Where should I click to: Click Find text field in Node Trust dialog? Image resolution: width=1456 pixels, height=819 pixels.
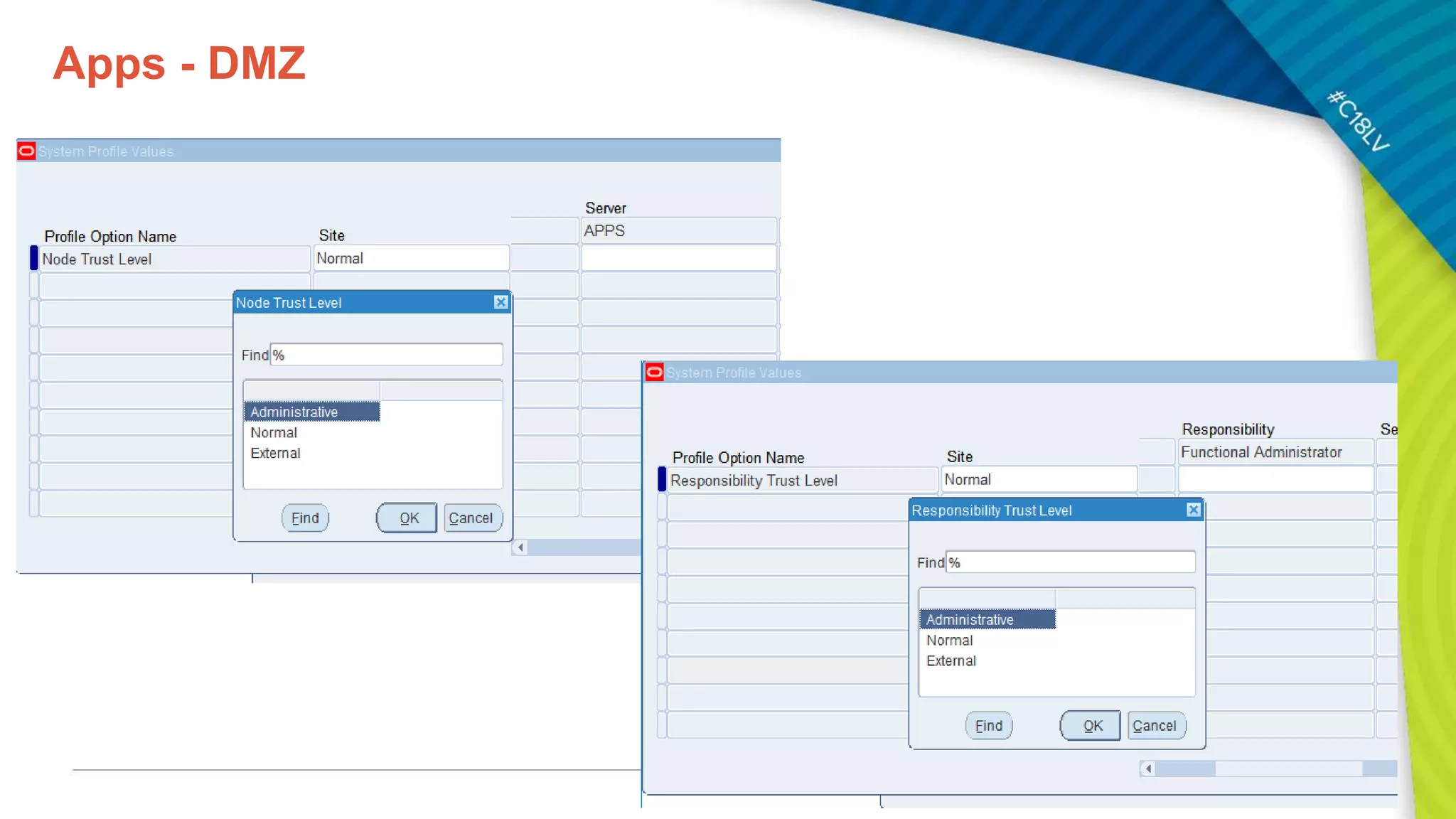(387, 355)
